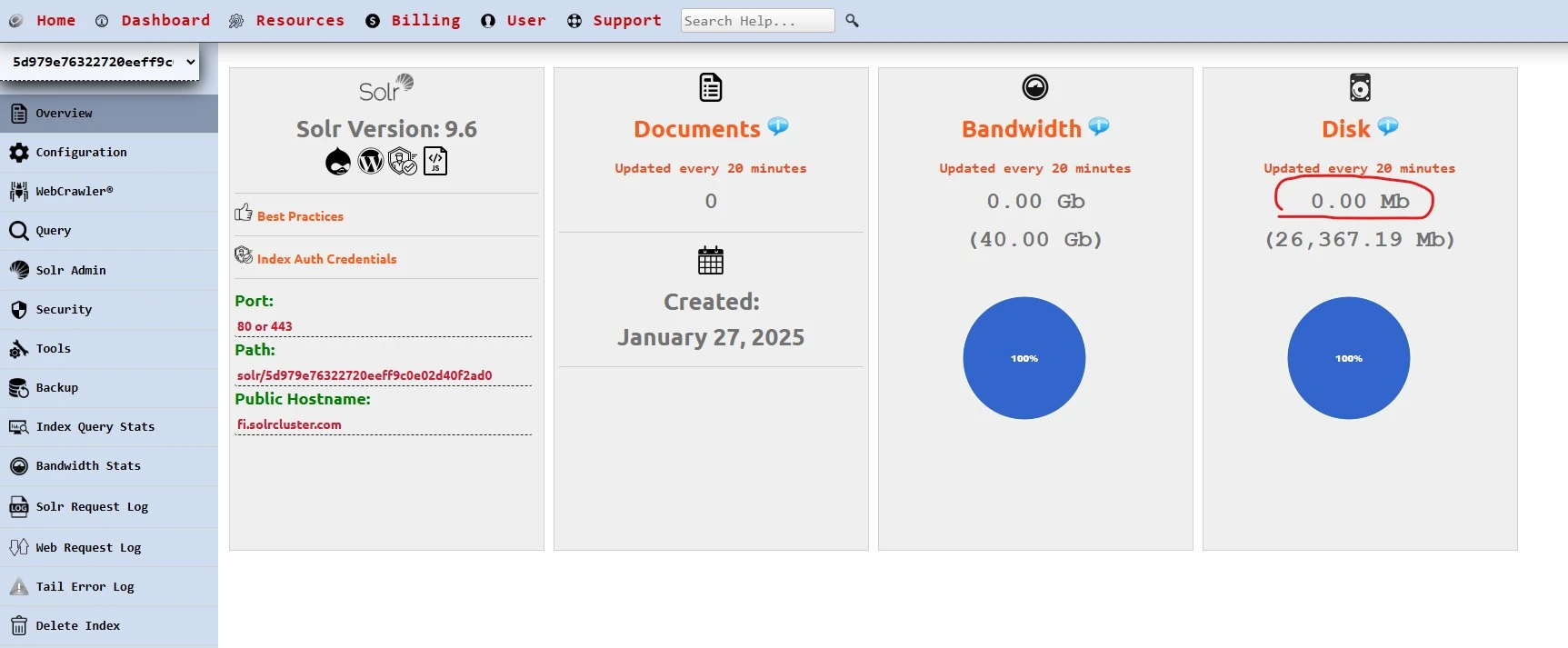Click the JS file icon
The width and height of the screenshot is (1568, 648).
[x=435, y=162]
